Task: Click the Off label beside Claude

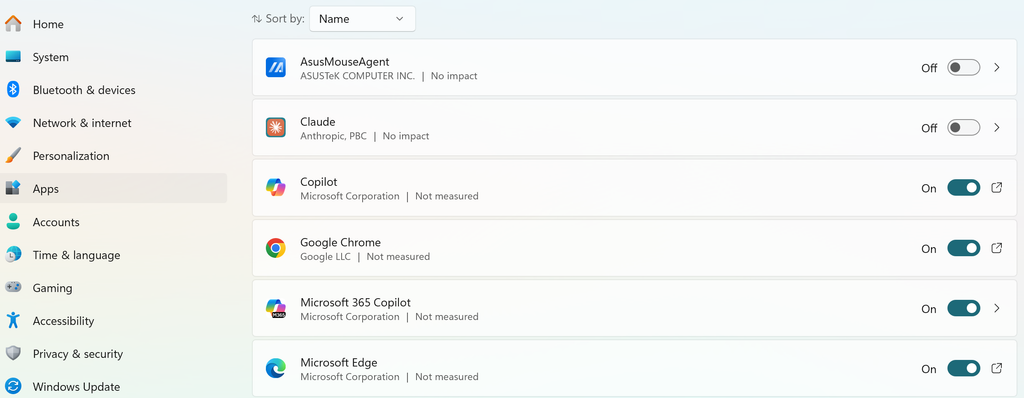Action: pos(929,128)
